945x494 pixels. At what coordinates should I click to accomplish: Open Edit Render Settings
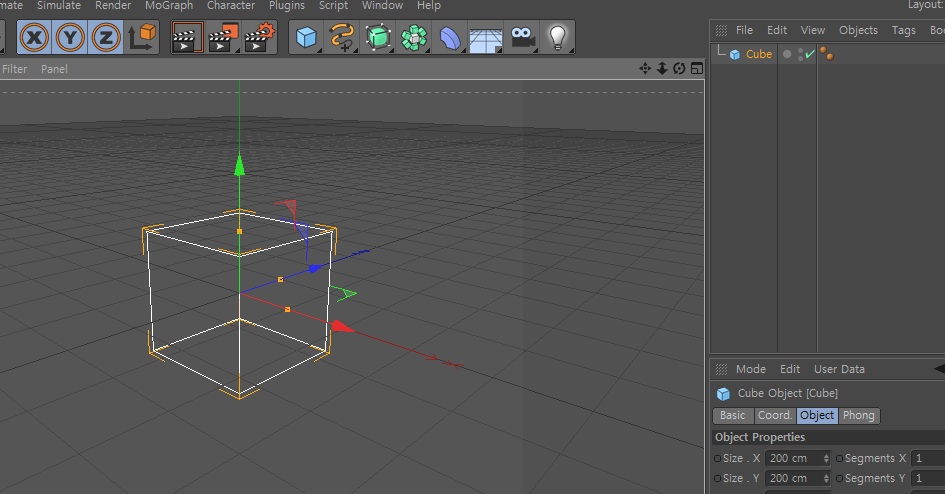coord(260,37)
